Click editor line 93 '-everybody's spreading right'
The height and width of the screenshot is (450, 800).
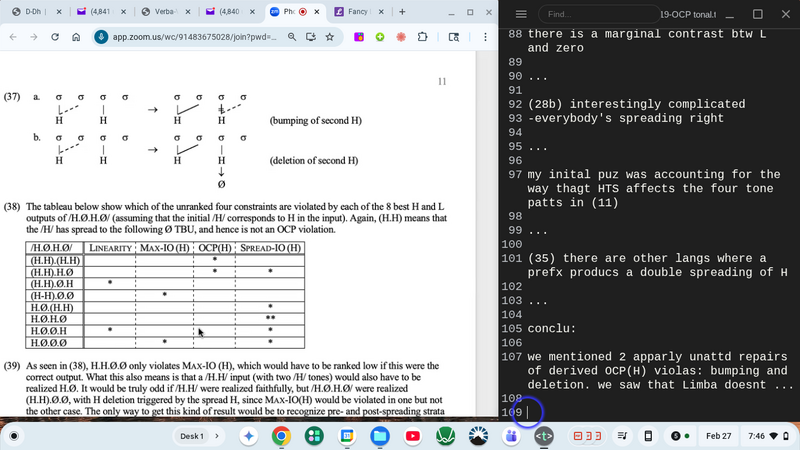626,118
